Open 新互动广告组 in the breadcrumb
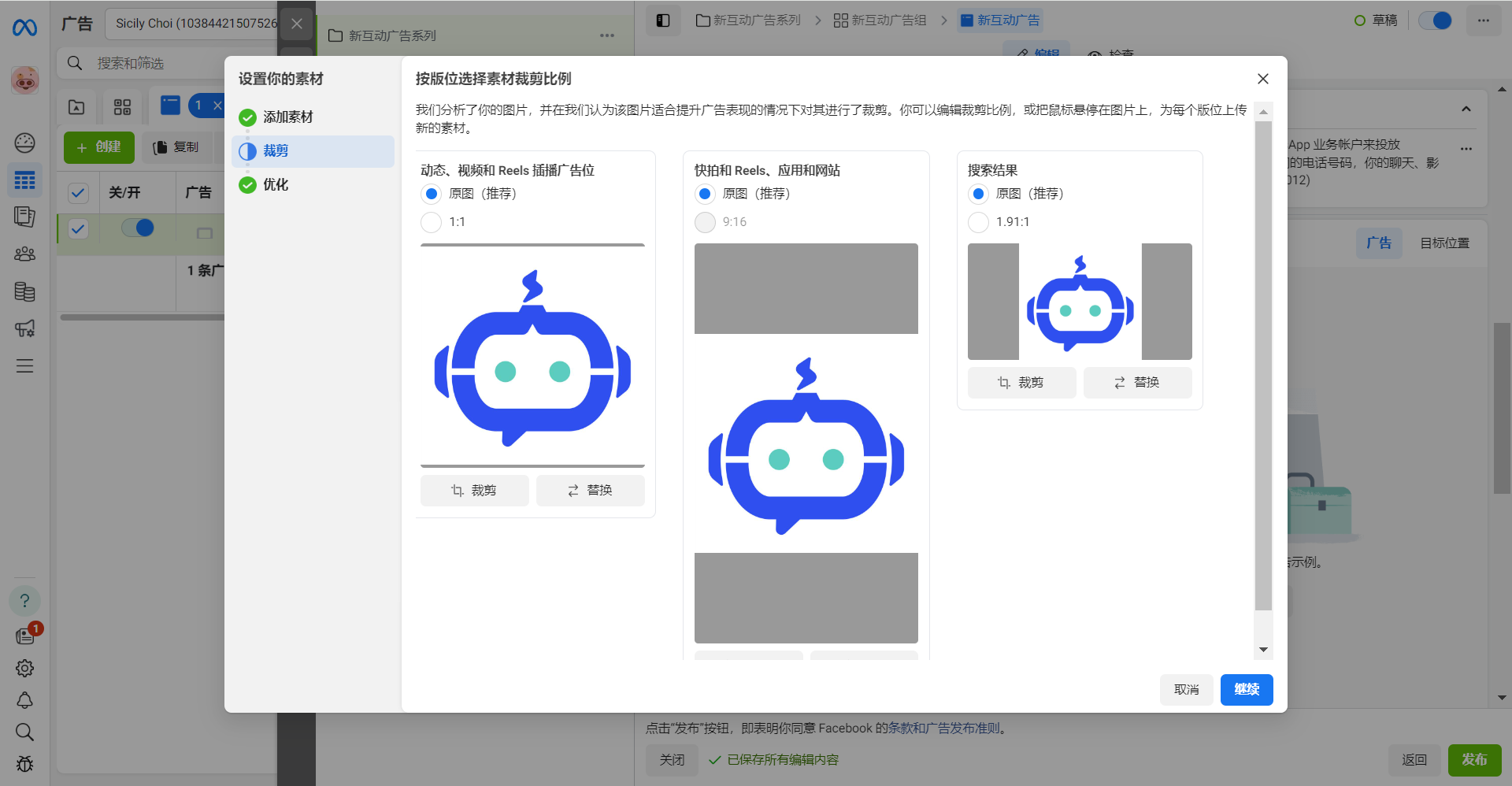The height and width of the screenshot is (786, 1512). pyautogui.click(x=880, y=20)
